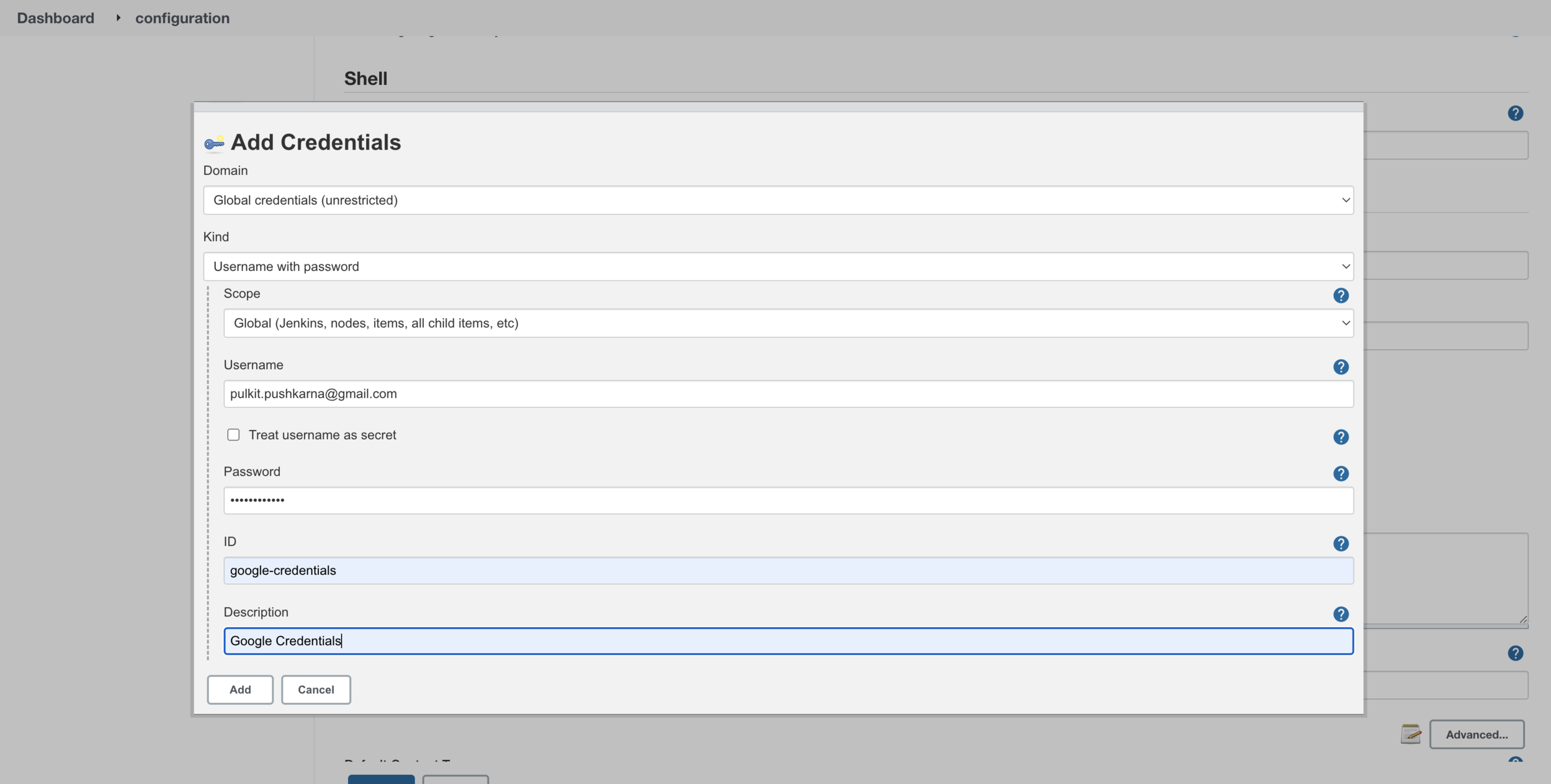The width and height of the screenshot is (1551, 784).
Task: Click the help icon next to ID
Action: tap(1341, 543)
